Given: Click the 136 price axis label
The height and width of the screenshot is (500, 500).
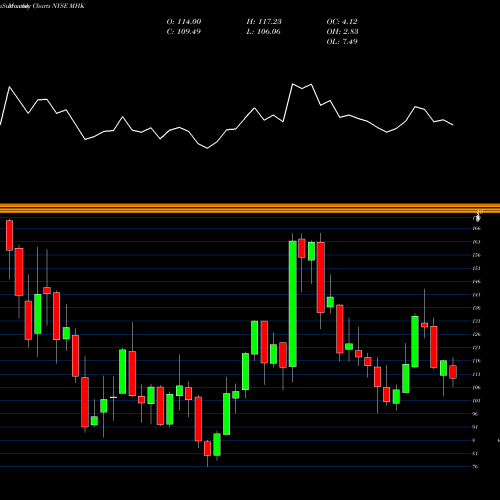Looking at the screenshot, I should pos(477,308).
